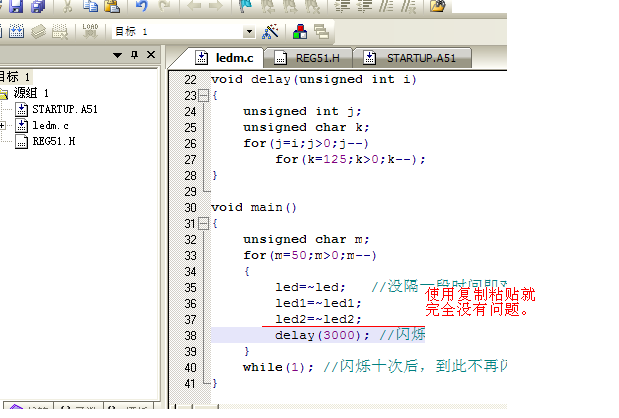The width and height of the screenshot is (619, 418).
Task: Collapse the delay function fold at line 23
Action: coord(203,96)
